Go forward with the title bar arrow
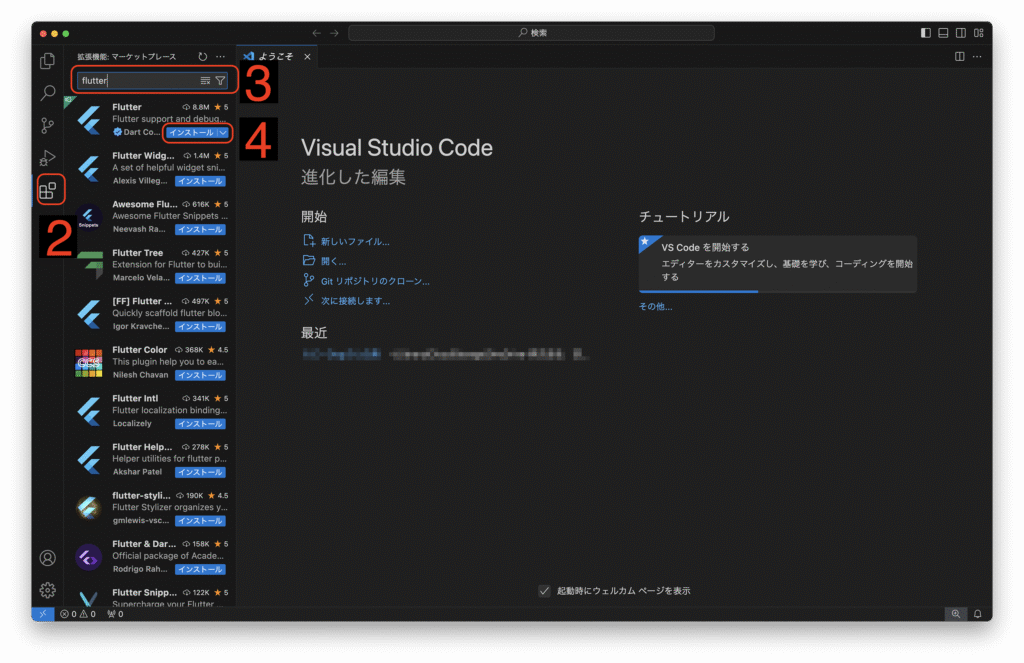This screenshot has width=1024, height=663. [334, 33]
